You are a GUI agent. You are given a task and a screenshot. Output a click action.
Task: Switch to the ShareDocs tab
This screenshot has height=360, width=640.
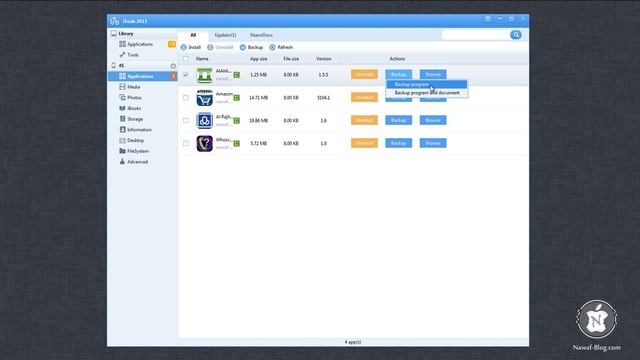[261, 35]
